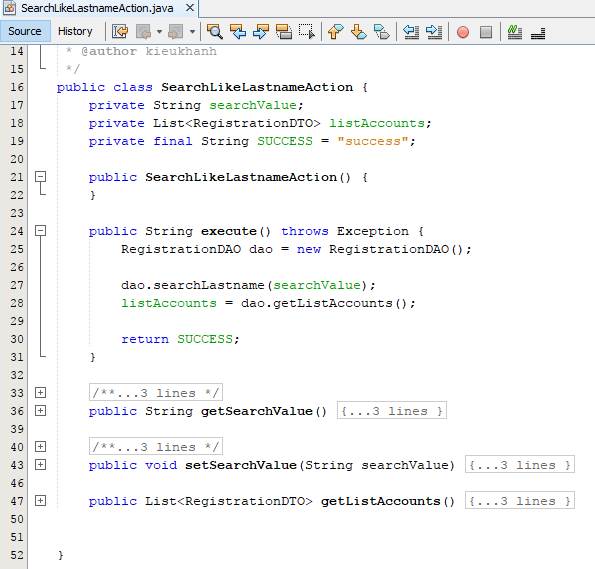Click Shift Line Left icon
Image resolution: width=595 pixels, height=569 pixels.
pos(411,32)
